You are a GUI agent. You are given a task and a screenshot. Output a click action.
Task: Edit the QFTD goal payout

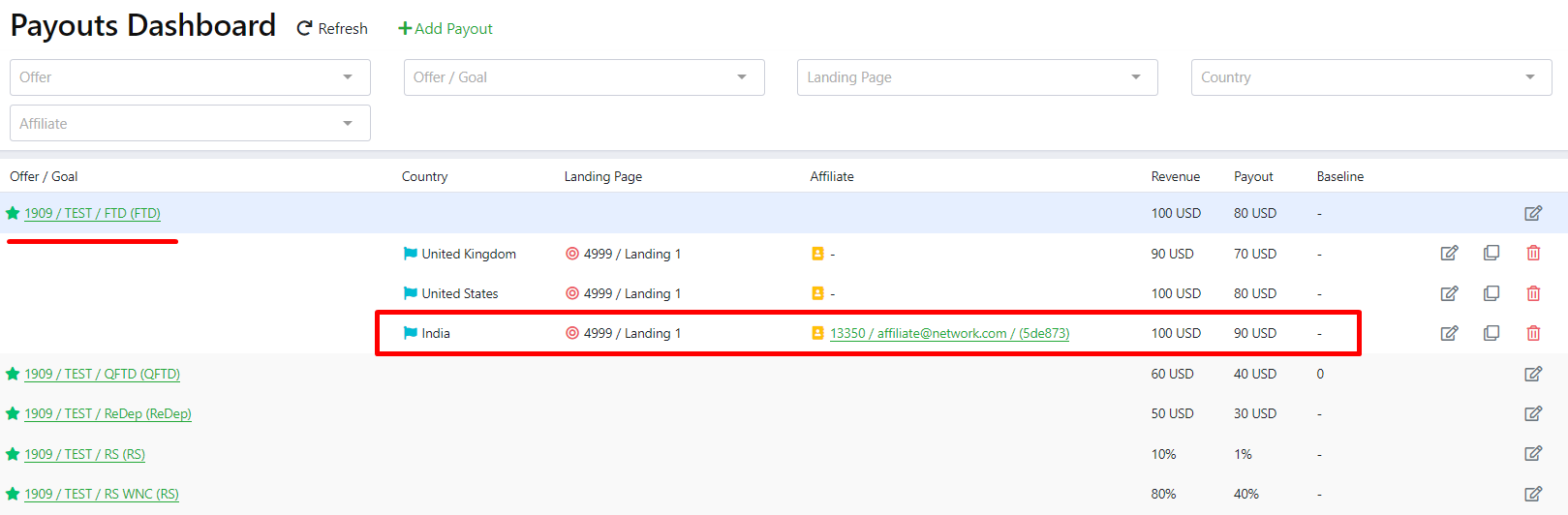click(1532, 374)
